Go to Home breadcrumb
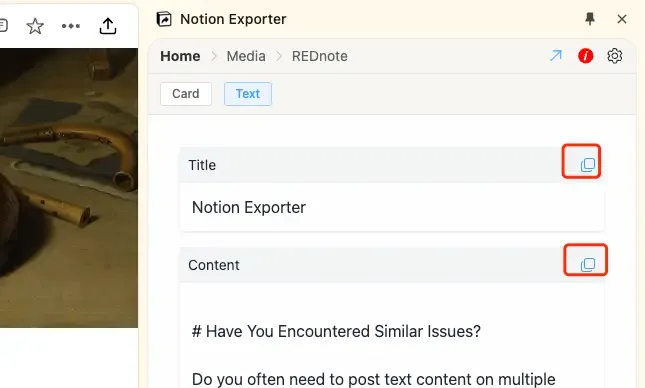 click(180, 56)
